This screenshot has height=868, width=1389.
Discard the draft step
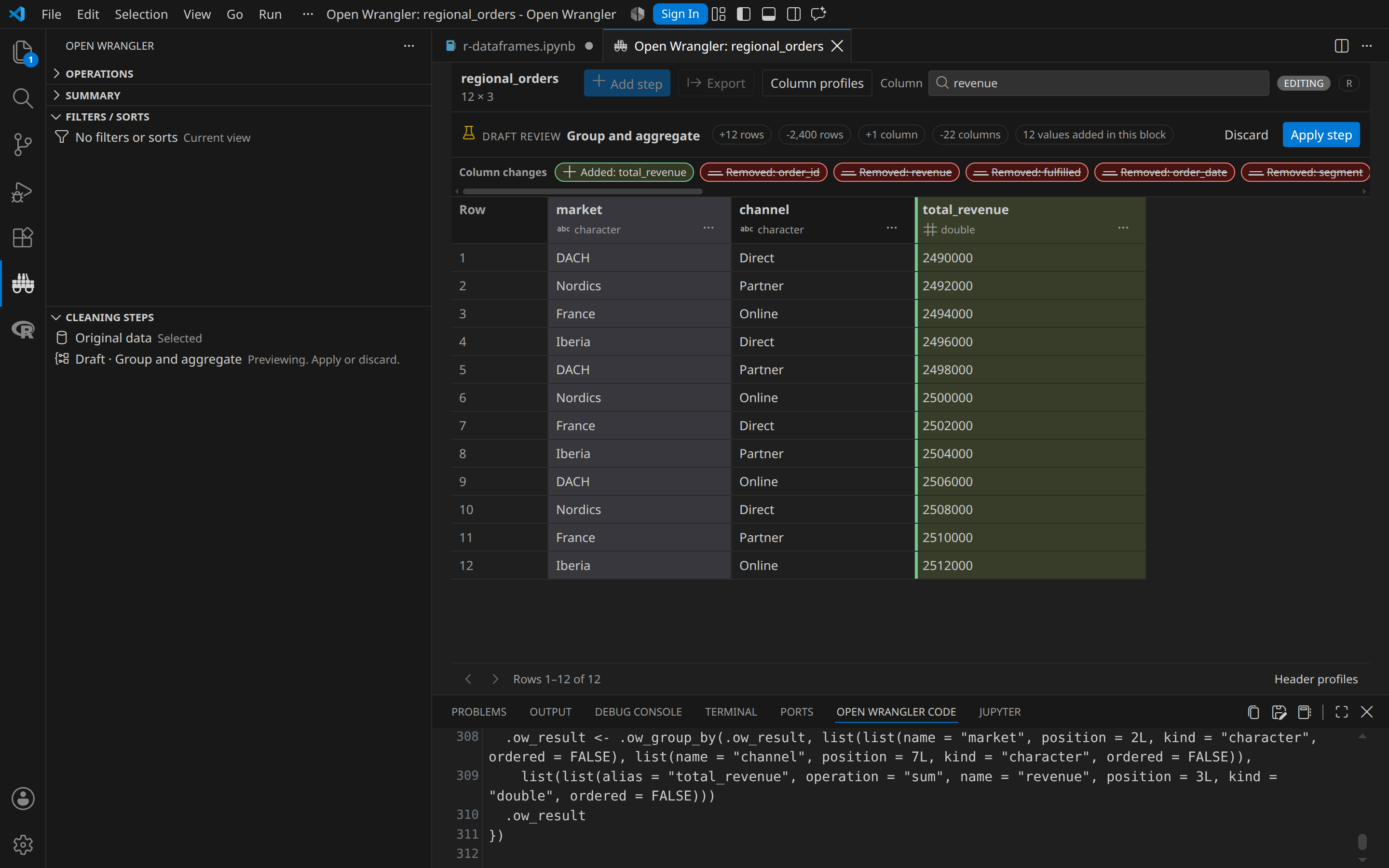(1245, 135)
